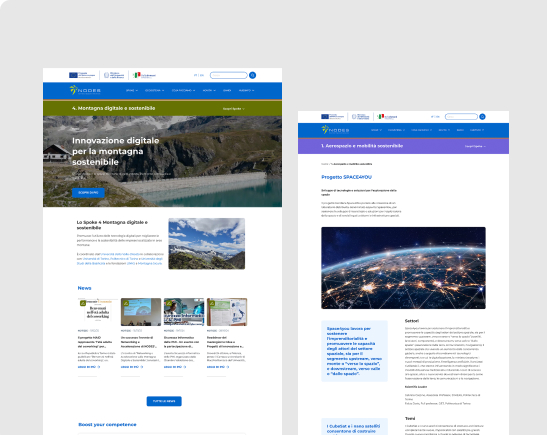Click '1. Aerospazio e mobilità sostenibile' title

click(x=362, y=146)
